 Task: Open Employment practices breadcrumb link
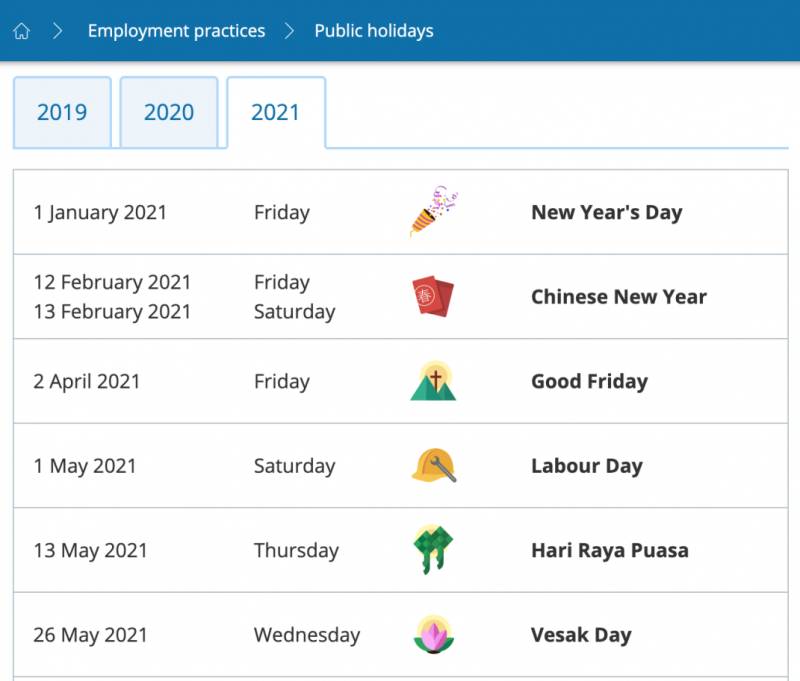tap(176, 31)
